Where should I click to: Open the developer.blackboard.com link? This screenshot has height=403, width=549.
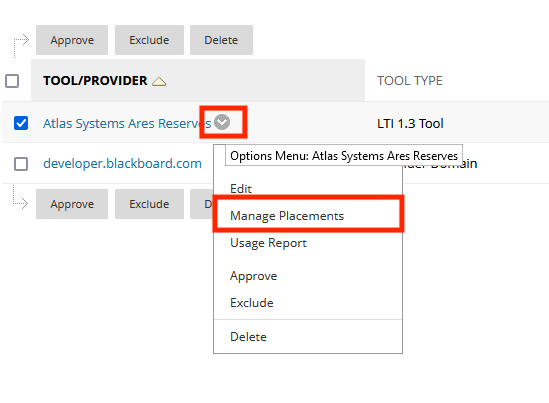point(122,164)
